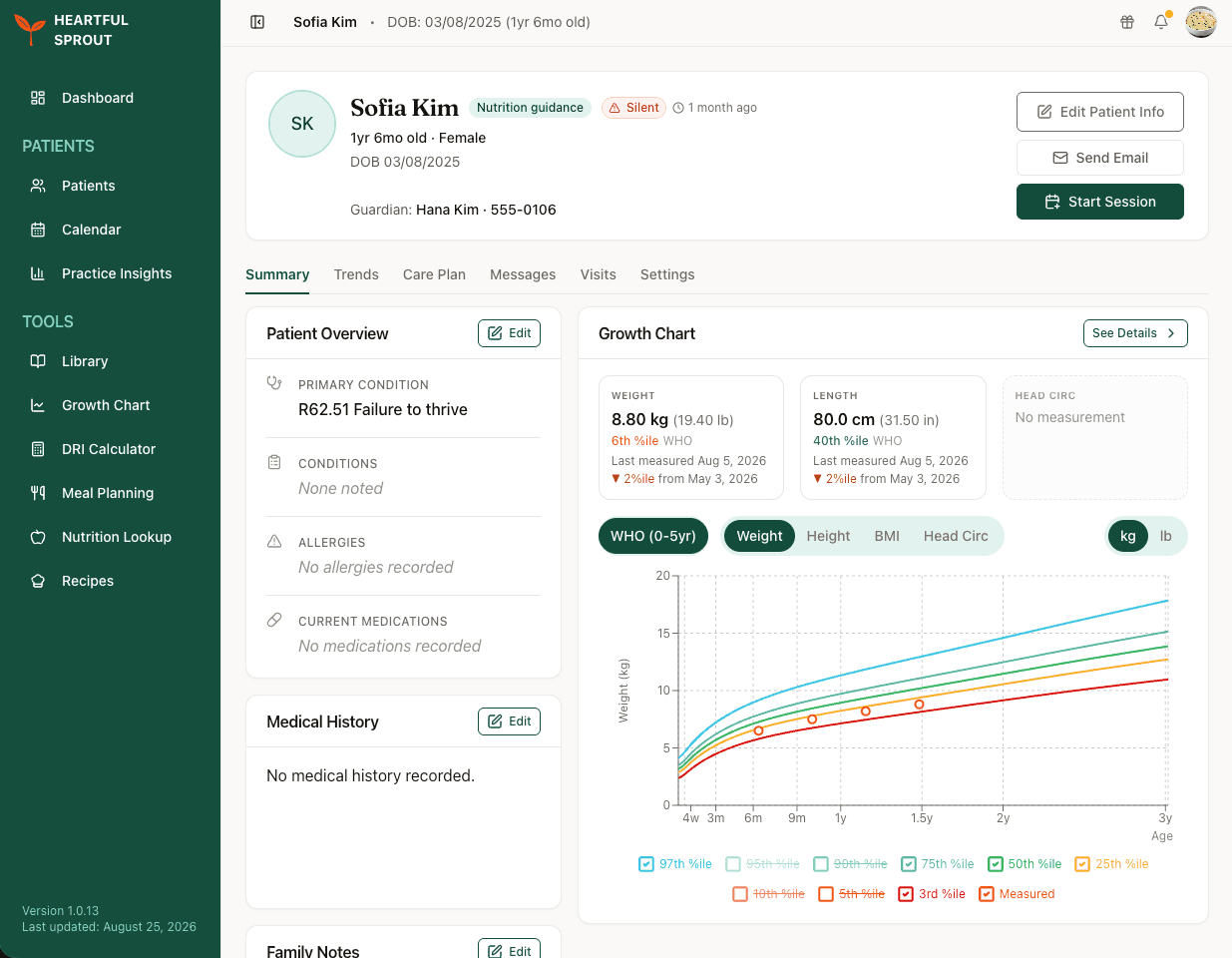Enable the 90th %ile curve checkbox
Screen dimensions: 1232x958
click(x=821, y=864)
